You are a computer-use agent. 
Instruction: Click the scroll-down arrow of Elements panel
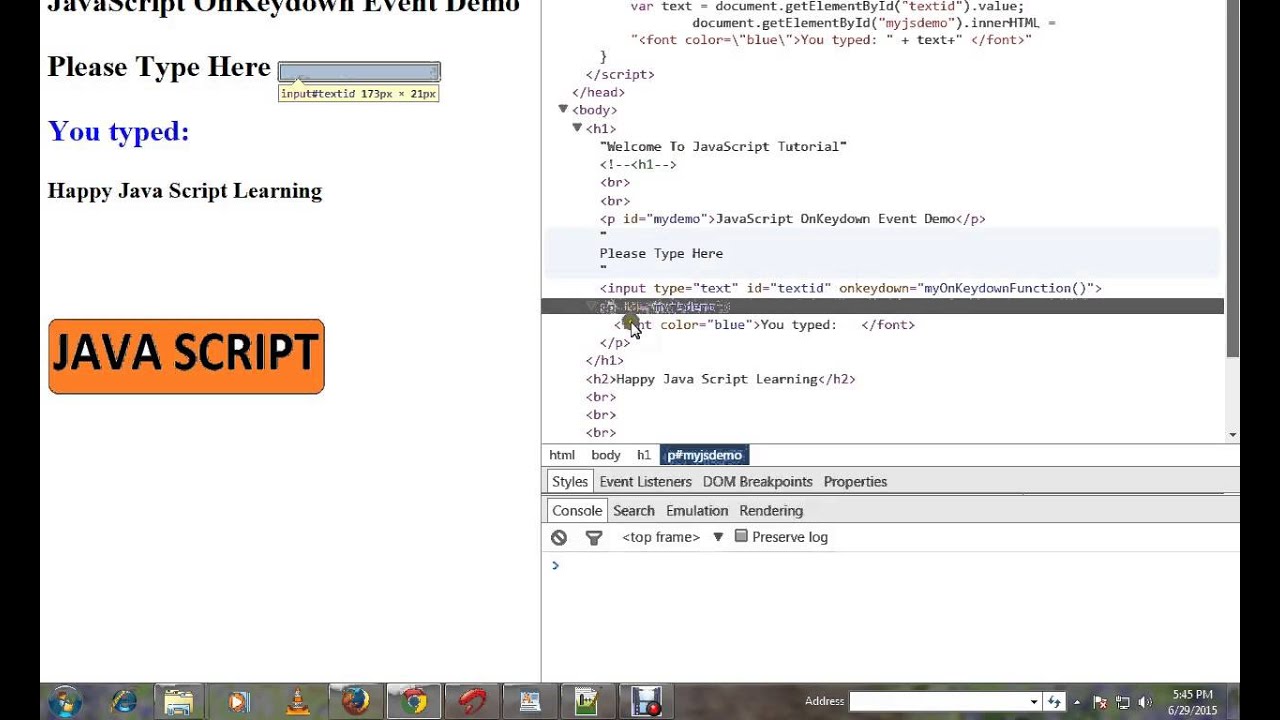click(x=1232, y=435)
